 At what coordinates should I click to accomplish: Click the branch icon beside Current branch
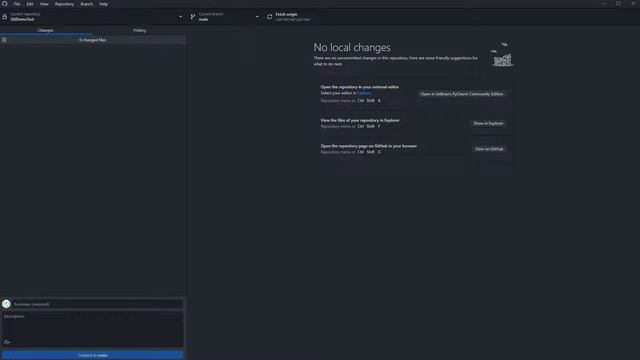193,17
